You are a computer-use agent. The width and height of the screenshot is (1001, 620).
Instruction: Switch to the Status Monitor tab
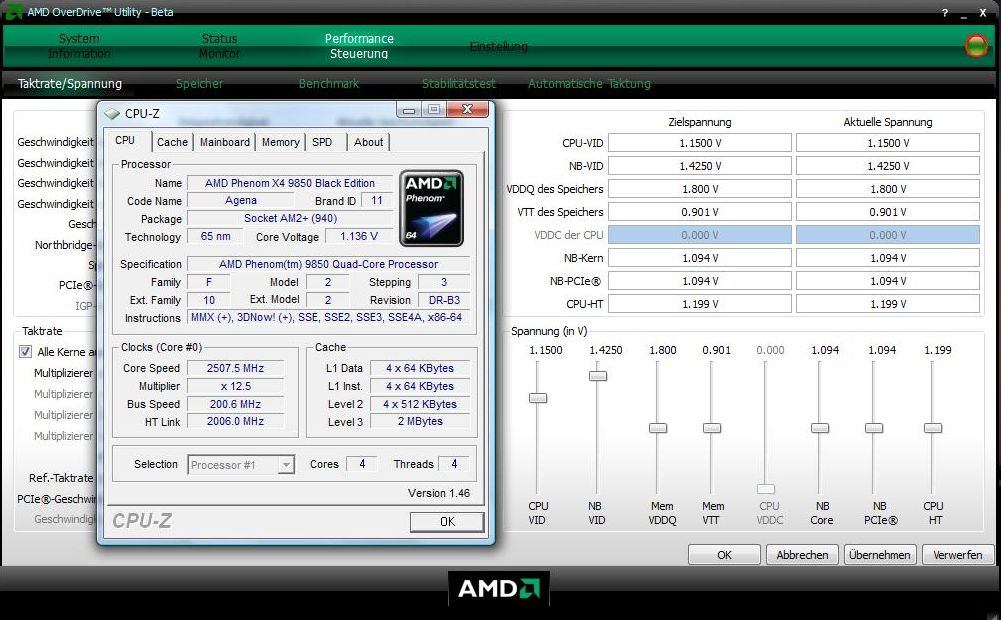click(219, 46)
